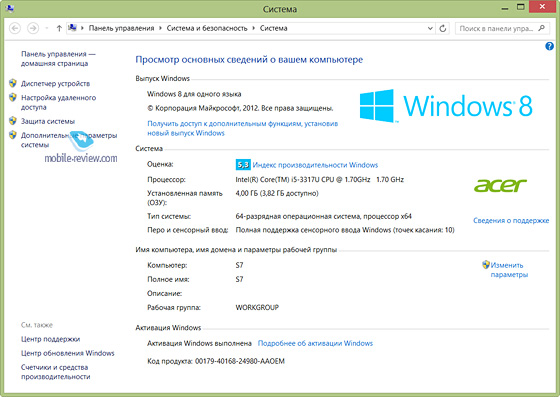
Task: Select 'Windows 8 для одного языка' edition text
Action: pos(194,94)
